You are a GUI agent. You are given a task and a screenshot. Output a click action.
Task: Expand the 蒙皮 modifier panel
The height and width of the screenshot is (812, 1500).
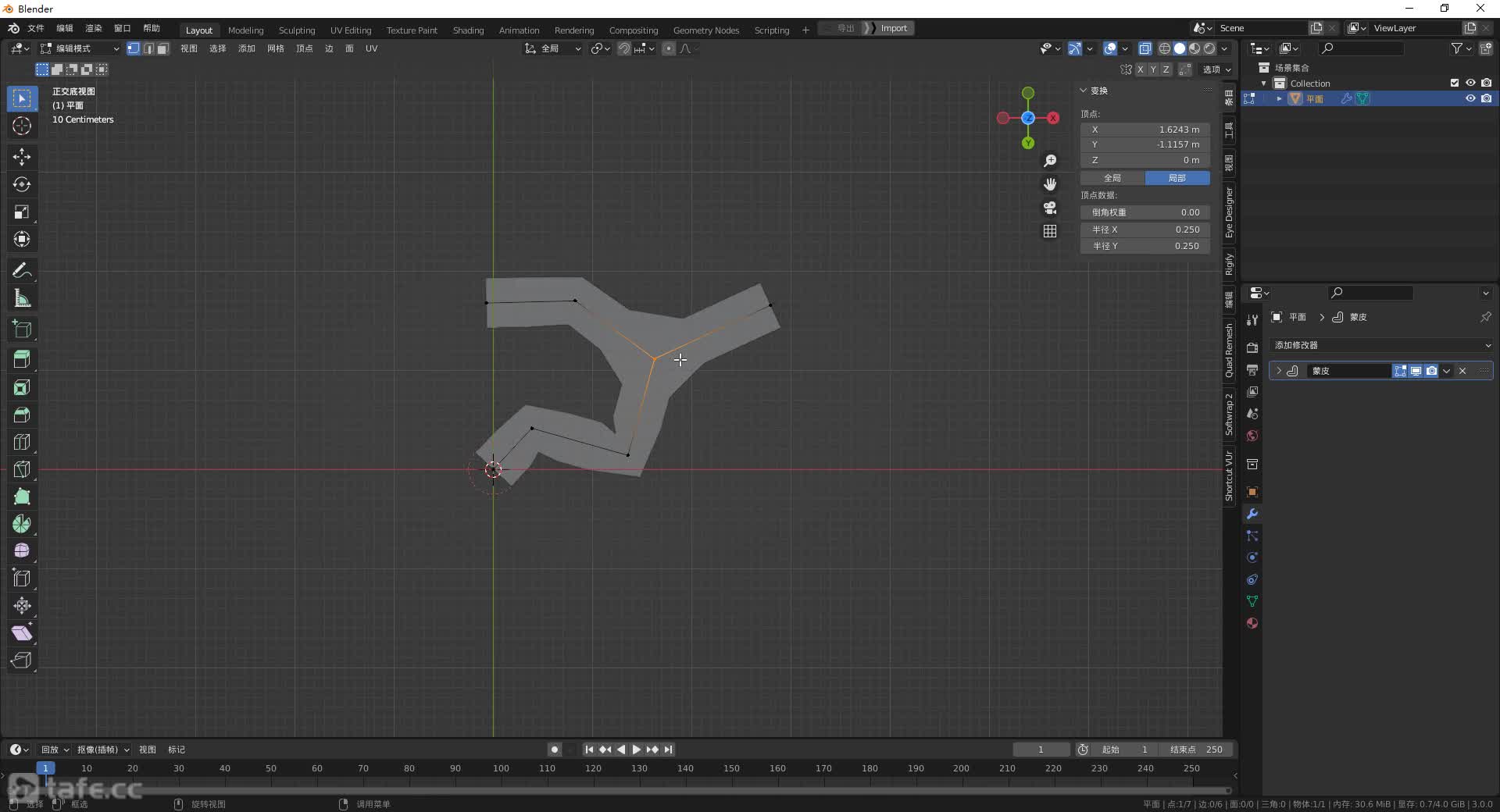(x=1279, y=371)
